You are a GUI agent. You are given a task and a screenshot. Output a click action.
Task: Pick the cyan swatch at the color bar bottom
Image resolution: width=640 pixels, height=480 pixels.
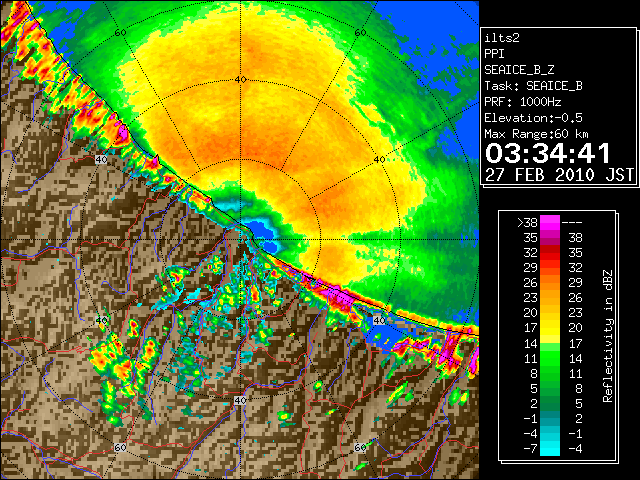pyautogui.click(x=550, y=449)
